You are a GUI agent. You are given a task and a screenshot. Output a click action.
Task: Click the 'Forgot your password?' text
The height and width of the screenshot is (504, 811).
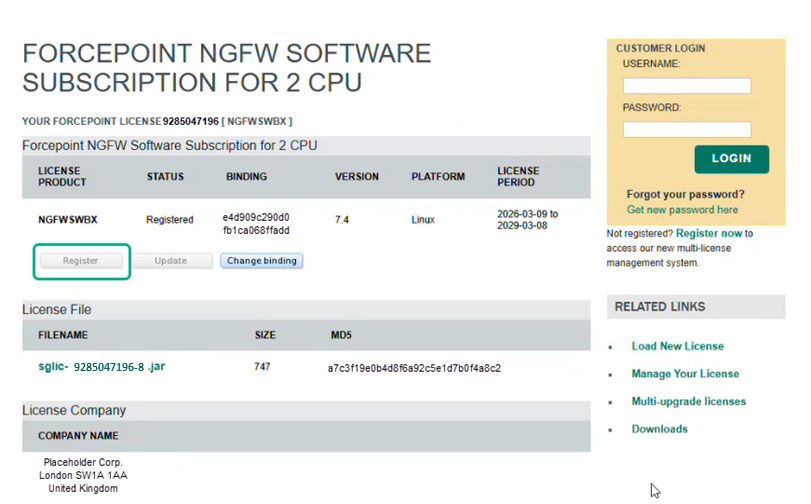tap(686, 194)
